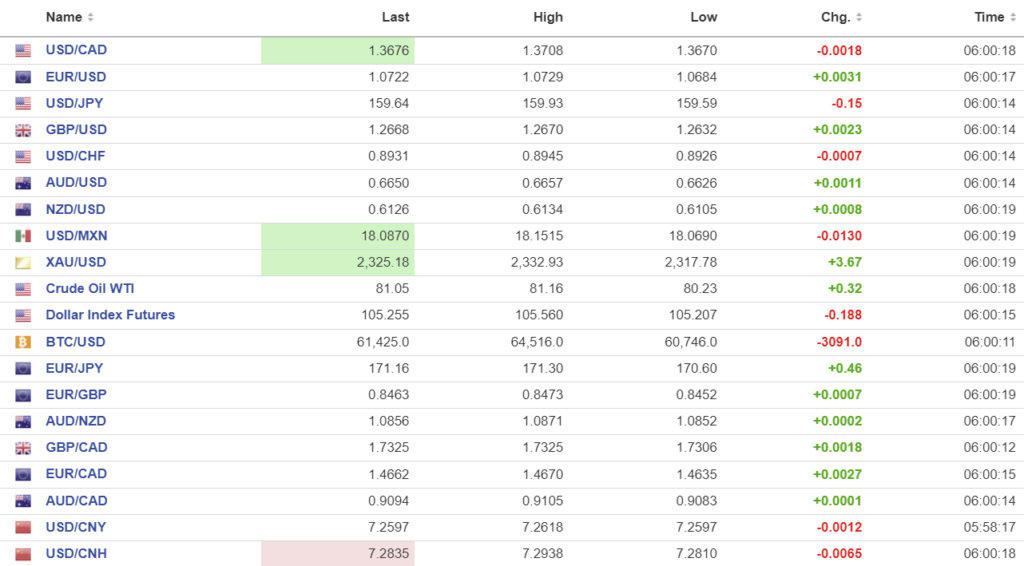
Task: Click the UK flag icon beside GBP/USD
Action: click(23, 130)
